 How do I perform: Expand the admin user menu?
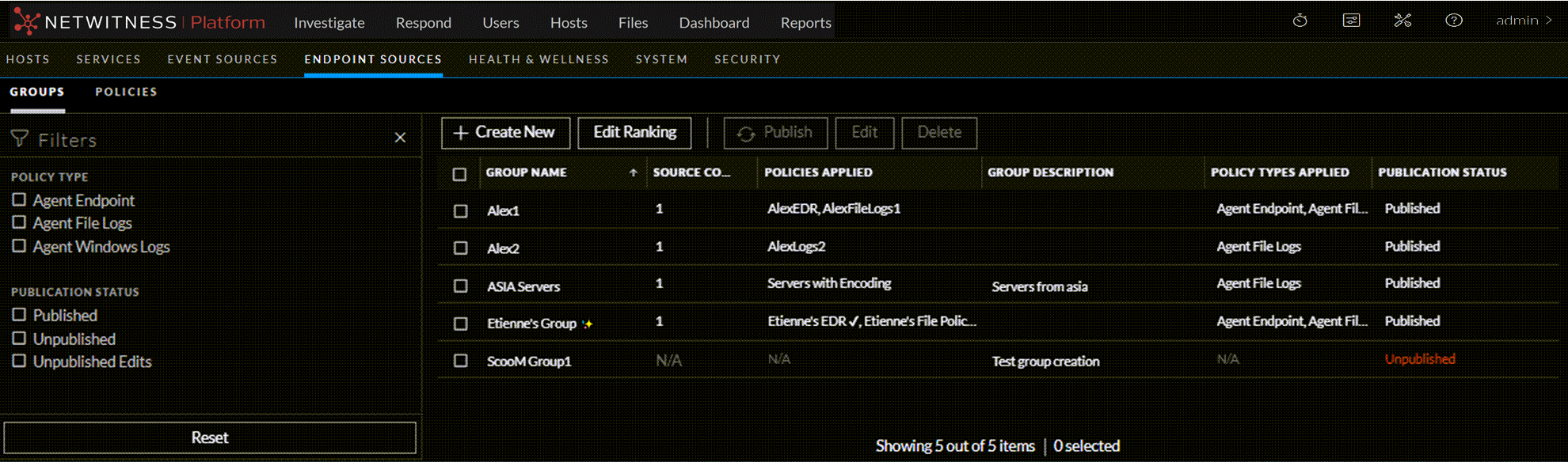click(1523, 21)
